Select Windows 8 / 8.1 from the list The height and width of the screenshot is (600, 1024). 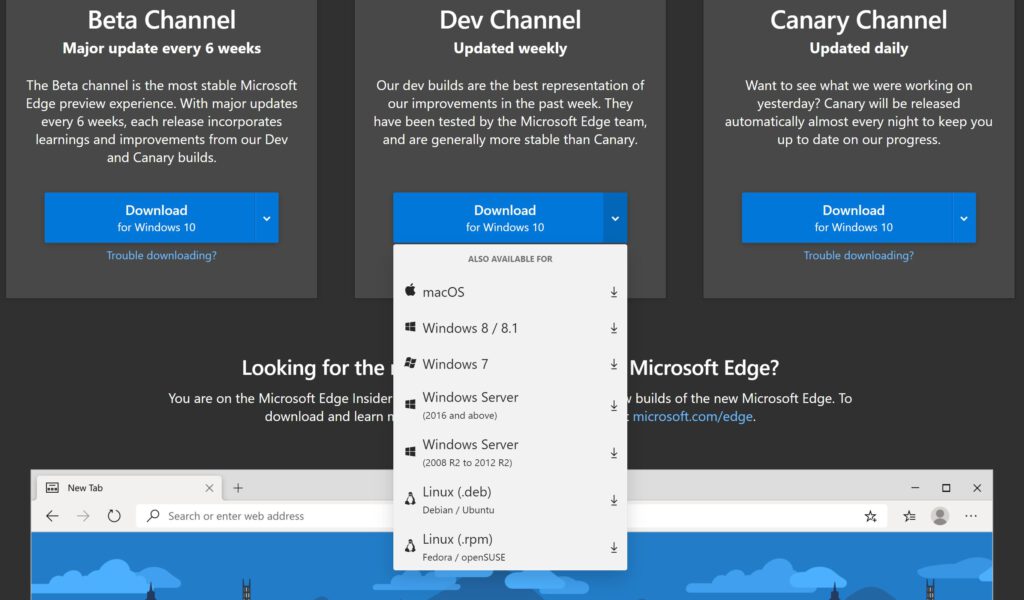point(510,328)
